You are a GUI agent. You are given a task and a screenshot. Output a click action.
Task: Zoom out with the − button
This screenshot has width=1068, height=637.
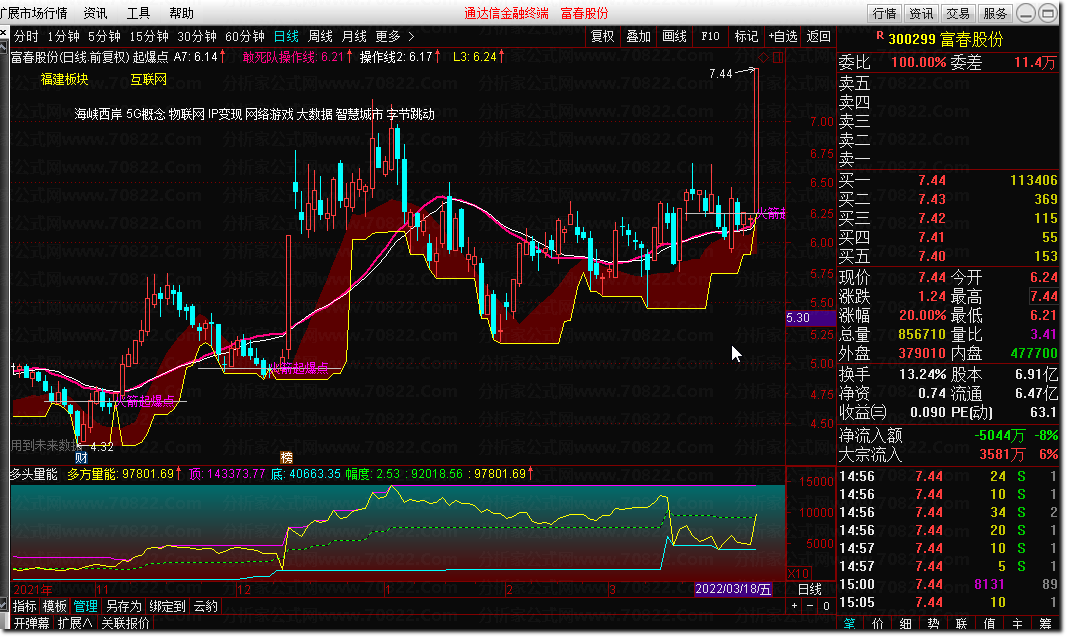click(810, 606)
